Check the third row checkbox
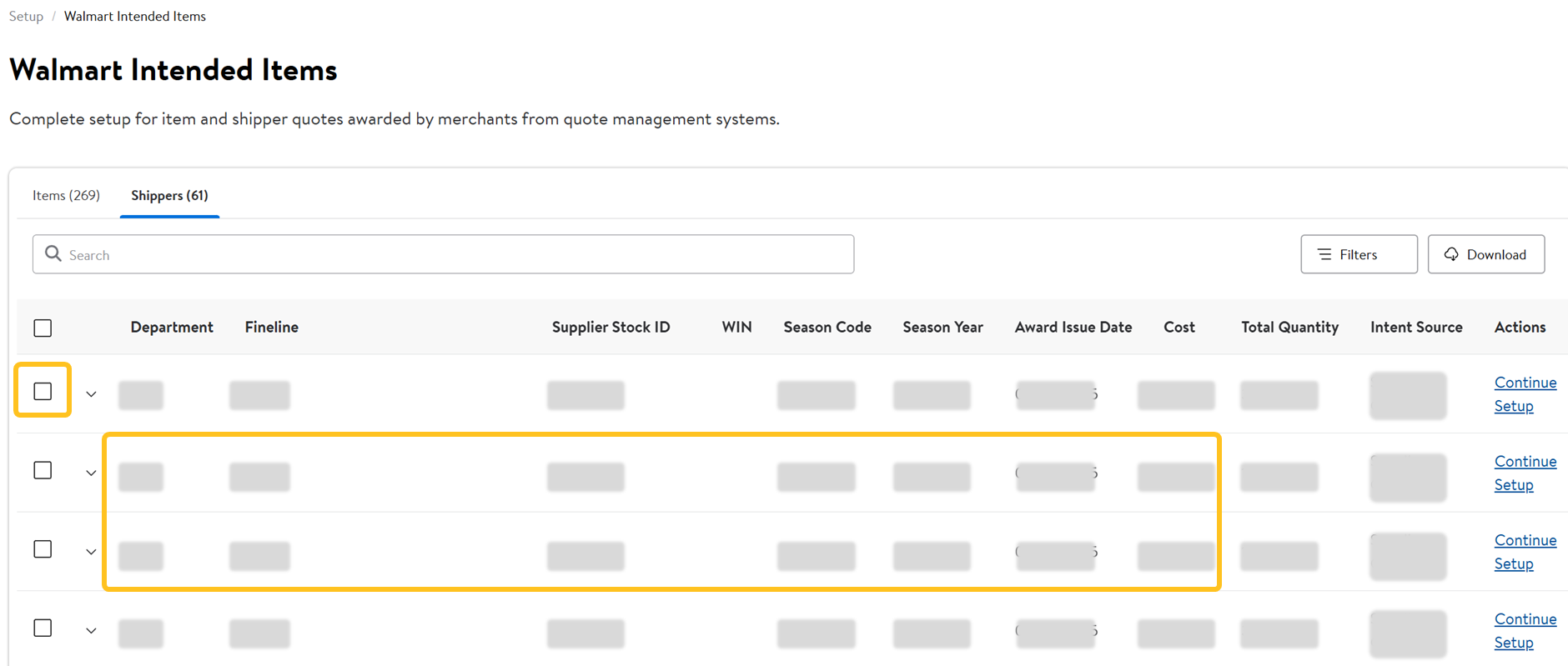This screenshot has height=666, width=1568. click(43, 548)
